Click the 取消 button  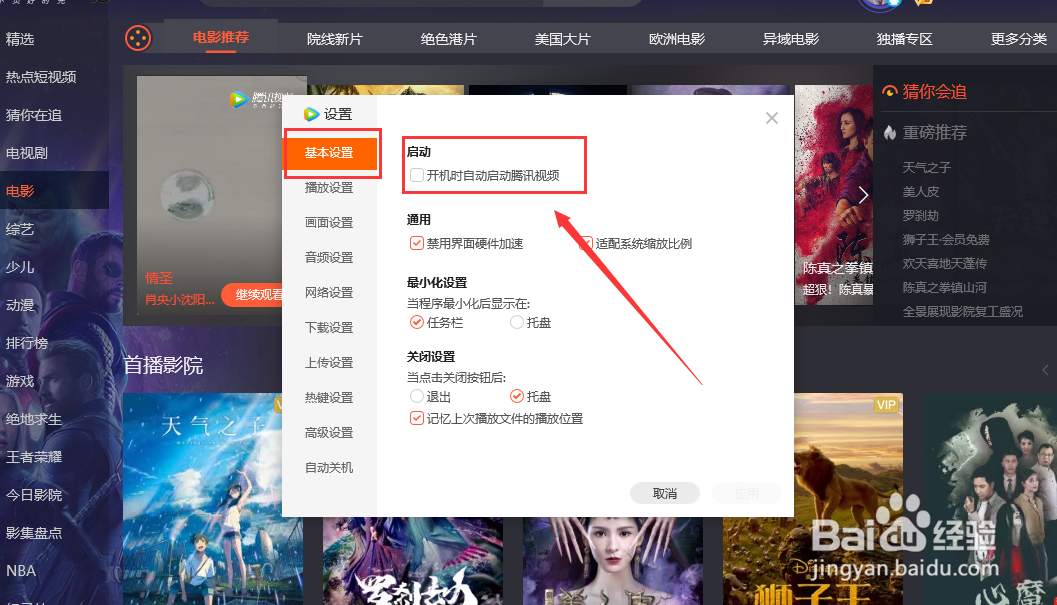coord(665,494)
